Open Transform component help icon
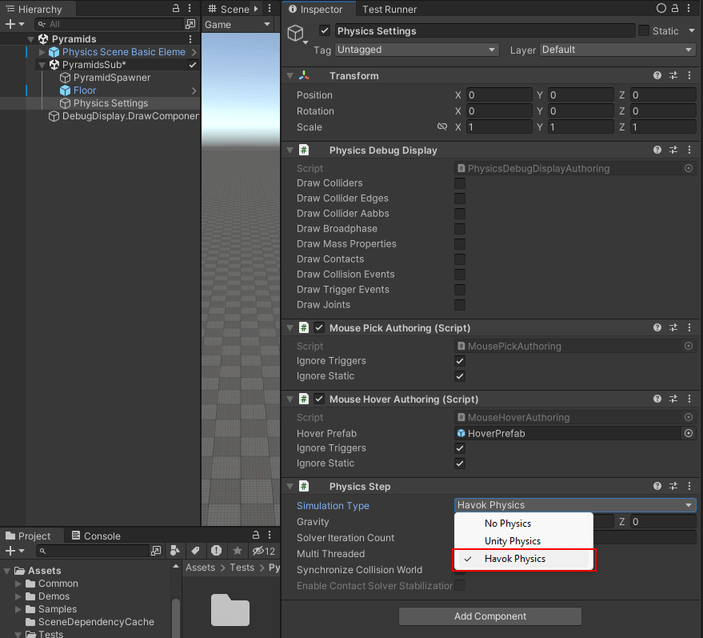This screenshot has height=638, width=703. pyautogui.click(x=657, y=76)
